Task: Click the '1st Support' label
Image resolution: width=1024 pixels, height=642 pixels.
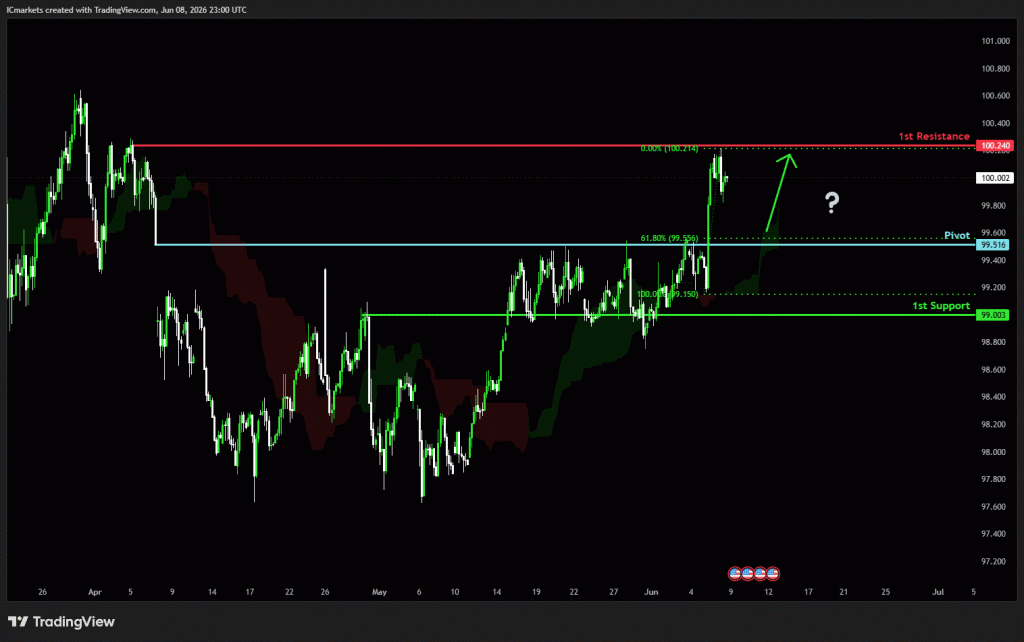Action: coord(941,306)
